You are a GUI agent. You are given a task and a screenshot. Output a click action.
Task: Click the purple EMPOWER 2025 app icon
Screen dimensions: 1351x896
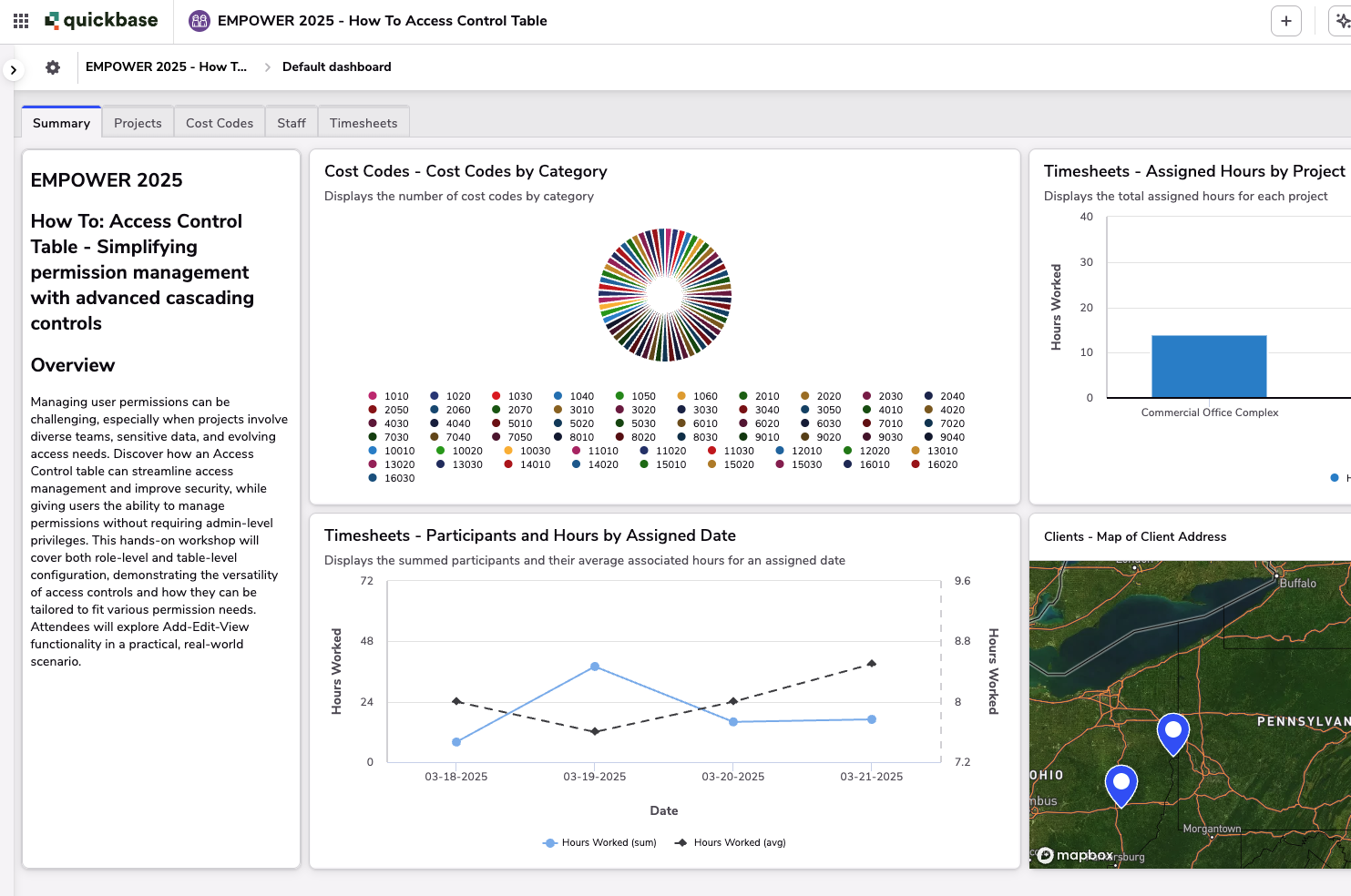coord(199,20)
